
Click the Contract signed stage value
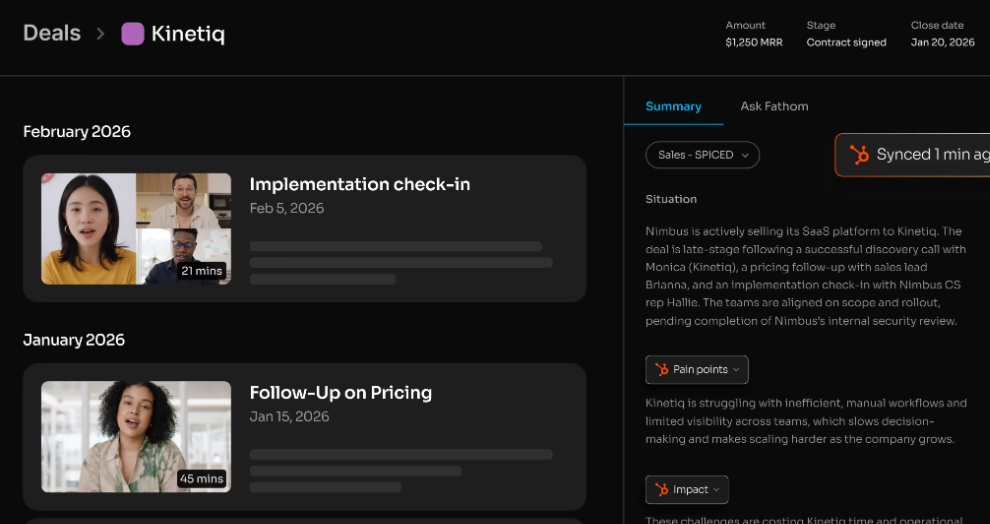846,42
